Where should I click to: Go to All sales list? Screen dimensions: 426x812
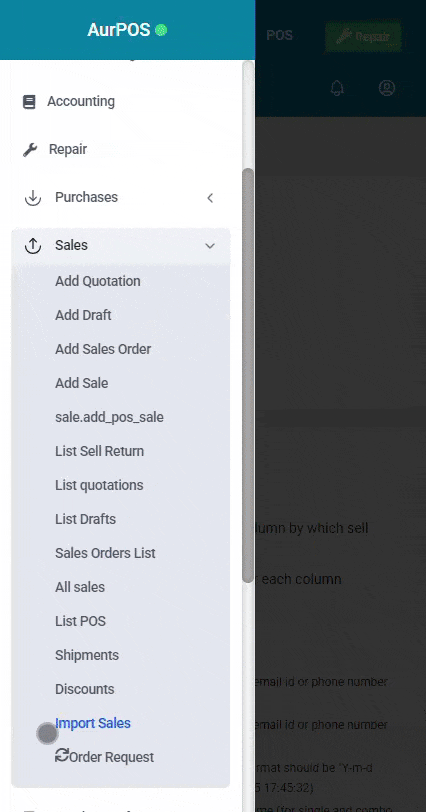pos(80,587)
